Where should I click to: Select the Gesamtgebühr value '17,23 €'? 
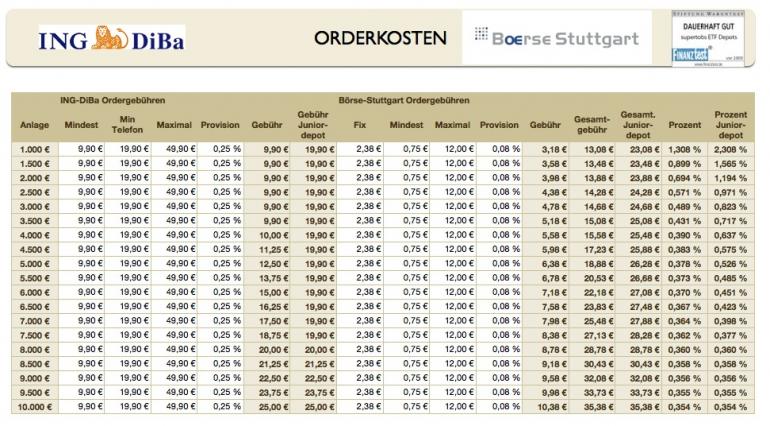pyautogui.click(x=599, y=250)
